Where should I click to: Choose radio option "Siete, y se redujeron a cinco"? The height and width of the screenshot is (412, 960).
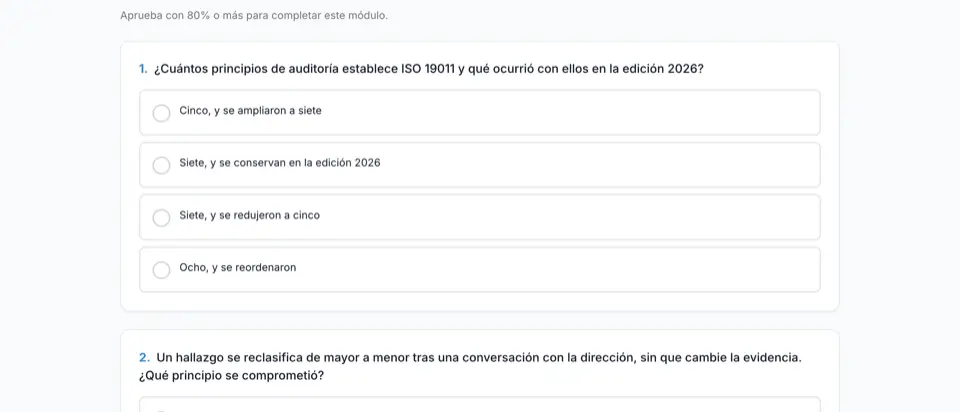coord(161,218)
